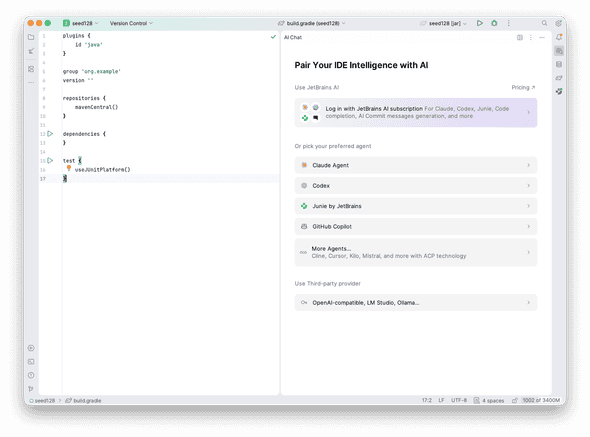
Task: Open the Git tool window icon
Action: 31,389
